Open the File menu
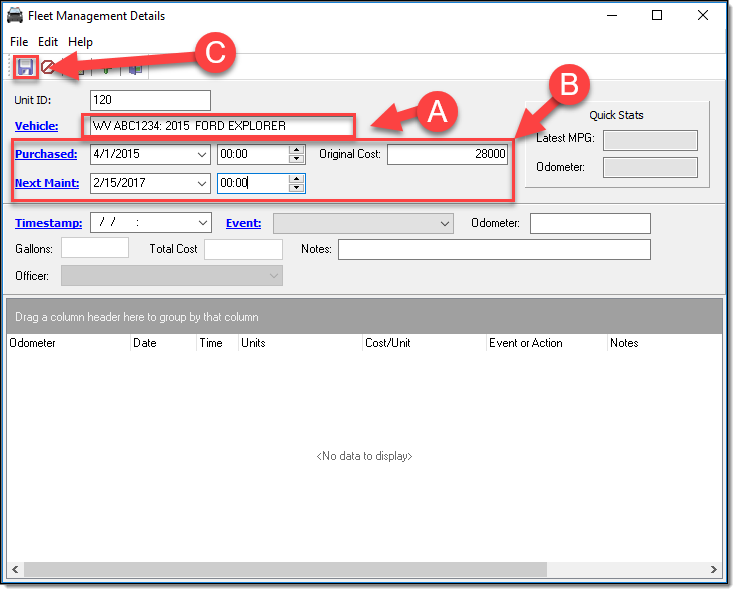Viewport: 737px width, 593px height. coord(19,42)
